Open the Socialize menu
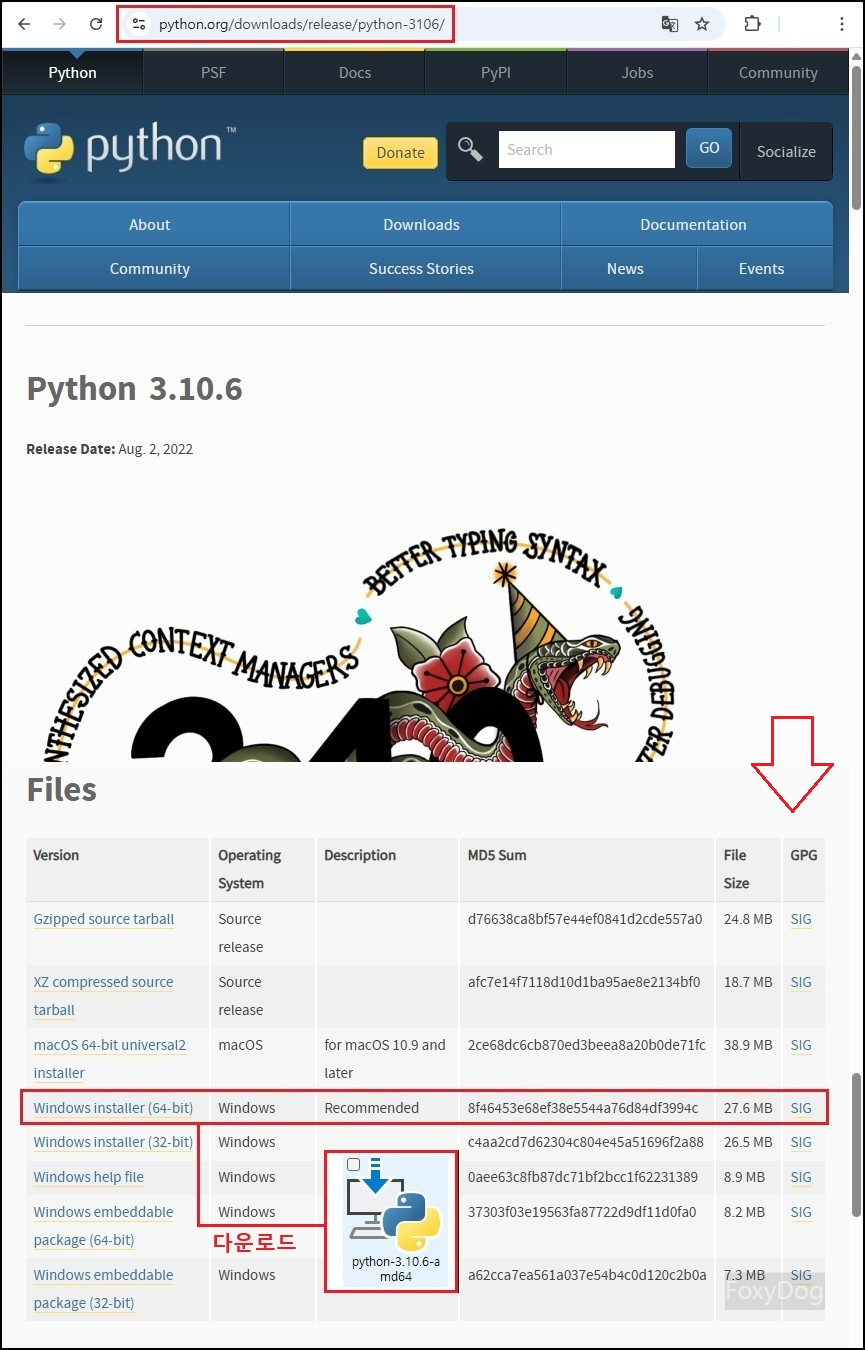The width and height of the screenshot is (865, 1350). pos(786,152)
